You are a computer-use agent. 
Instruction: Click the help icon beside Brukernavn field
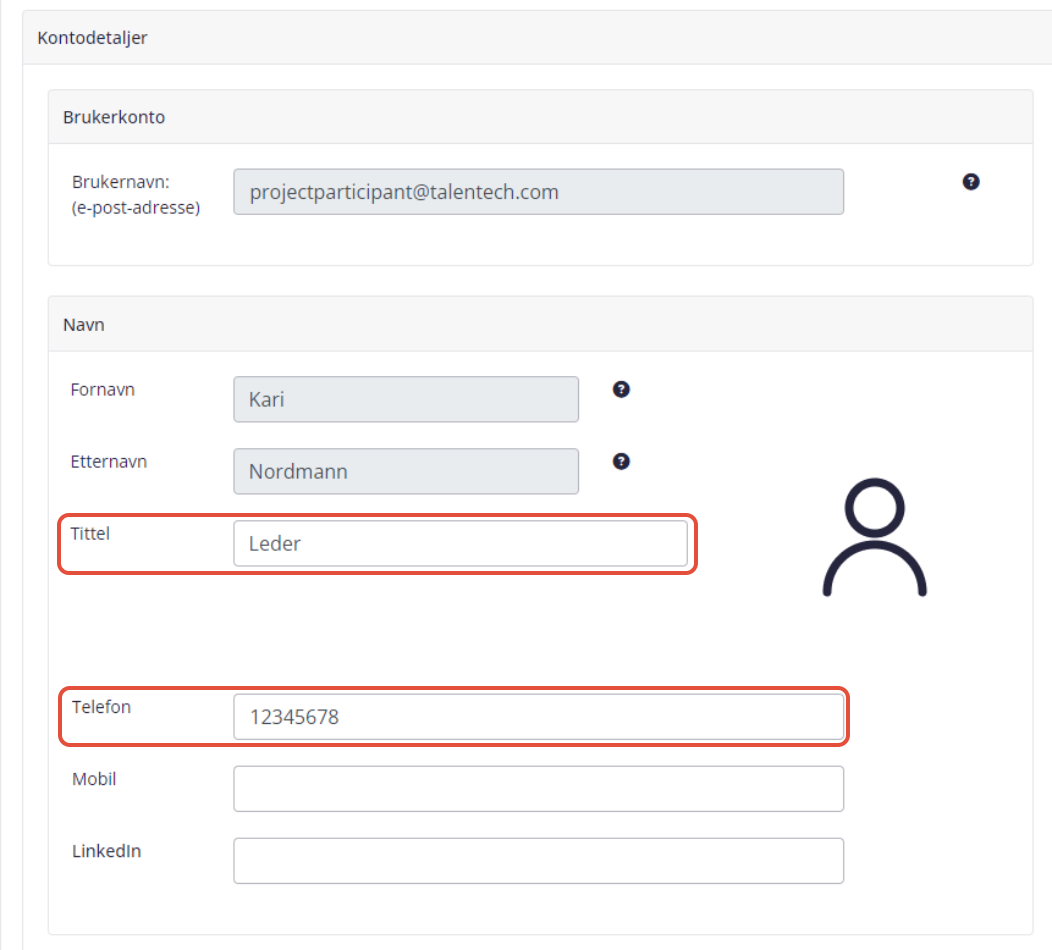[970, 182]
